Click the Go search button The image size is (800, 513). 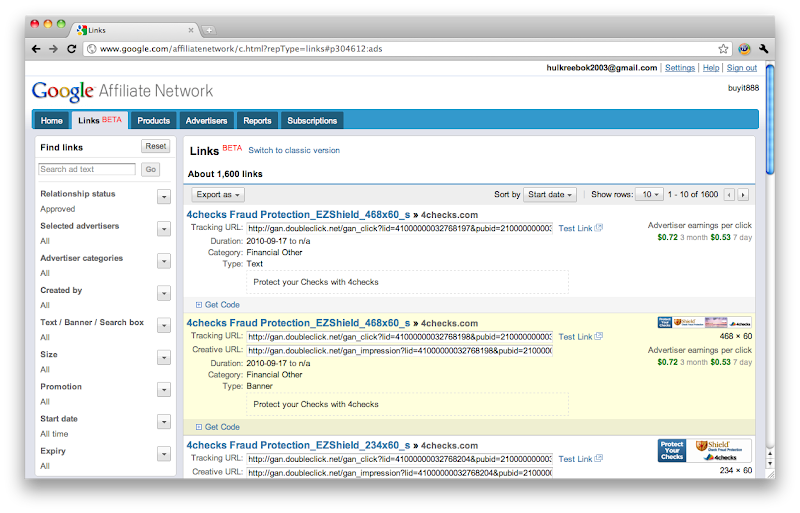point(151,169)
